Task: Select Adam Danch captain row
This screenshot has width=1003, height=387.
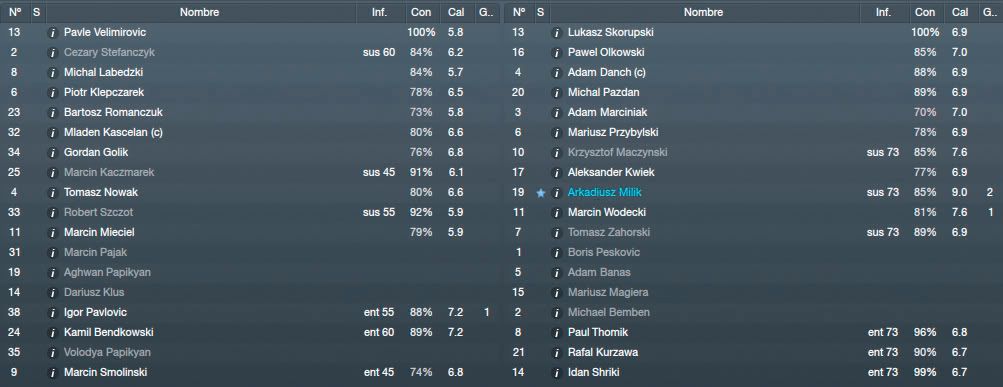Action: point(753,72)
